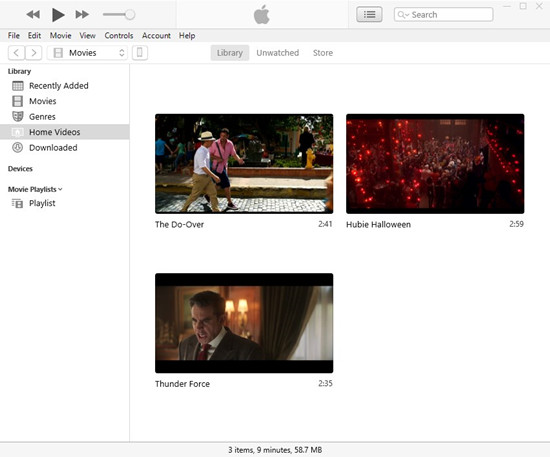Click the Downloaded clock-arrow icon
Screen dimensions: 550x457
(x=18, y=147)
